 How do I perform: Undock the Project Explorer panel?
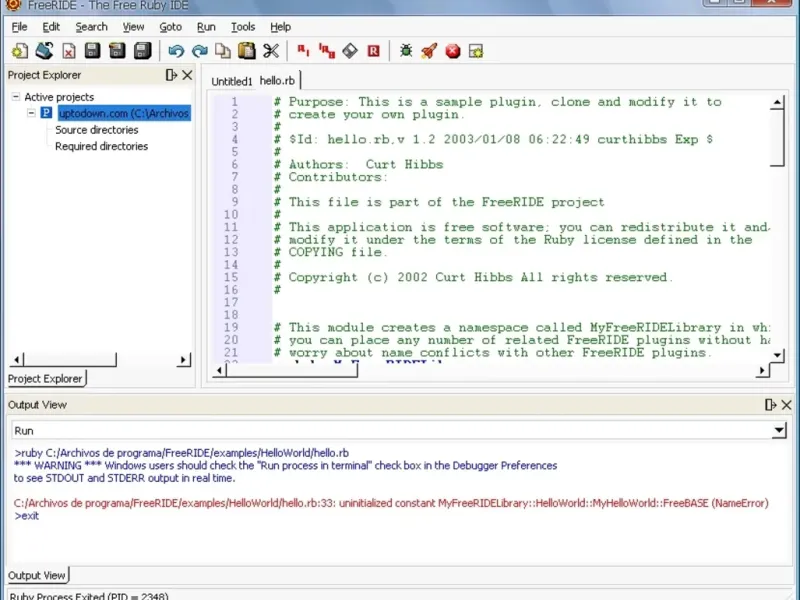coord(171,75)
